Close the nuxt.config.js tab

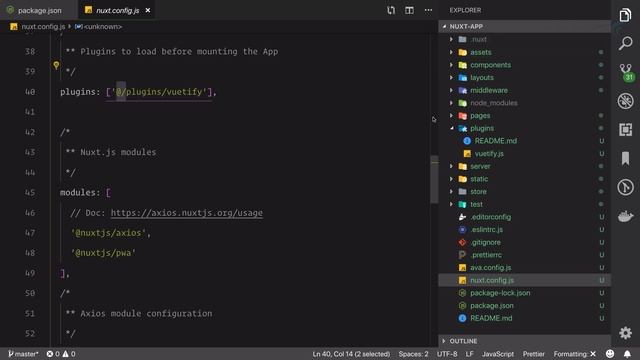[x=148, y=10]
